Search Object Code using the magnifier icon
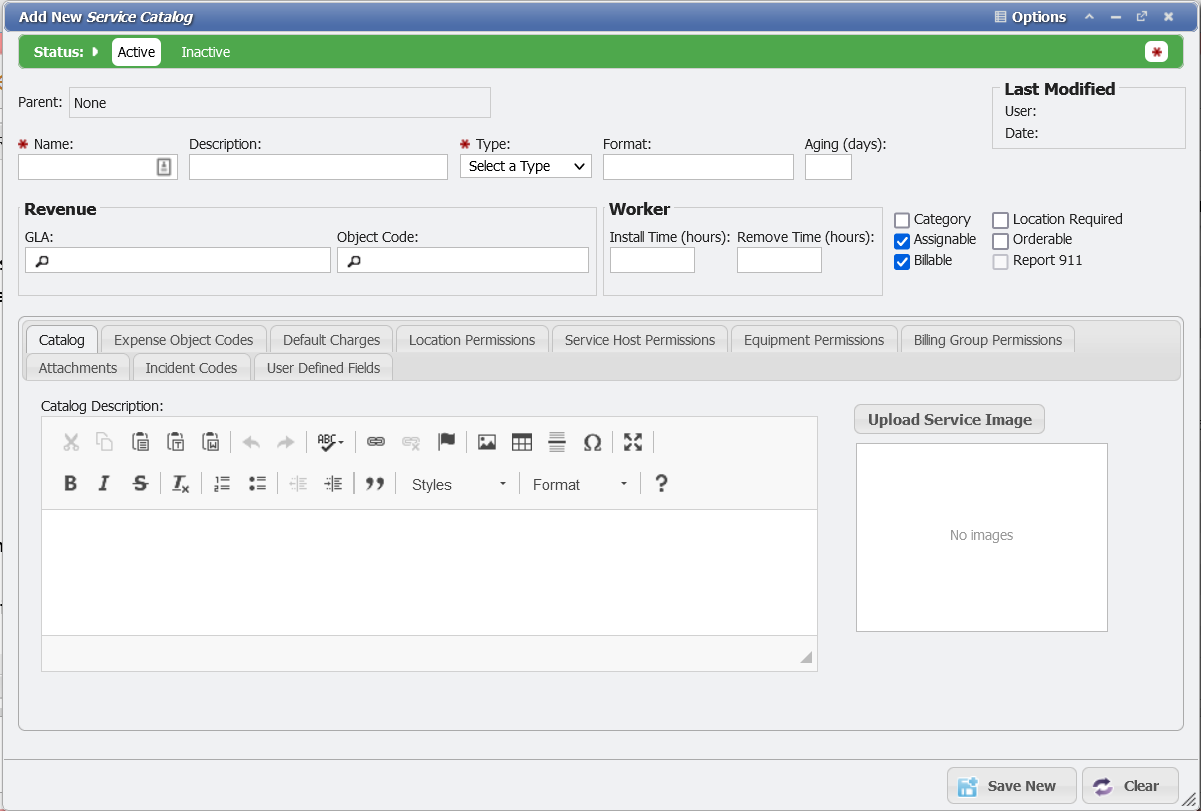 click(352, 259)
